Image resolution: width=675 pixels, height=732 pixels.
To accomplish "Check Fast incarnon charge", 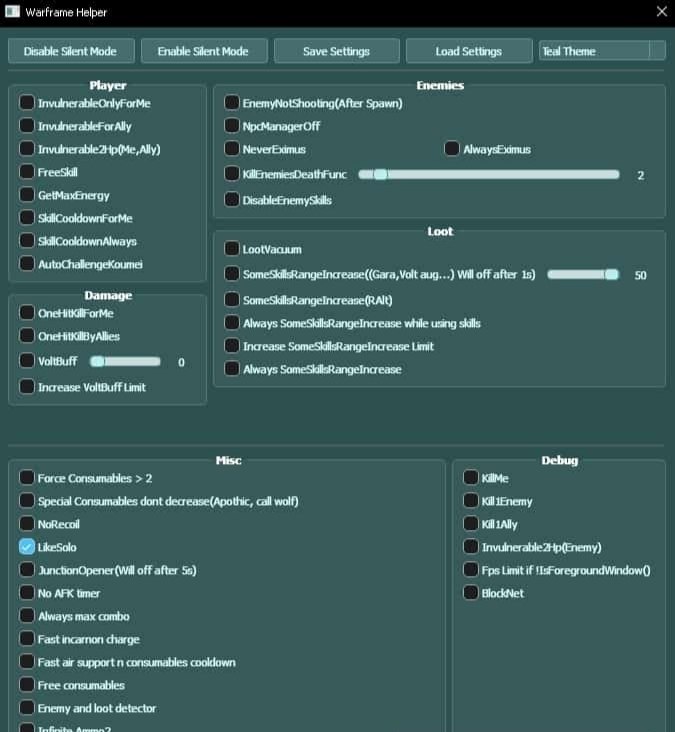I will click(x=27, y=639).
